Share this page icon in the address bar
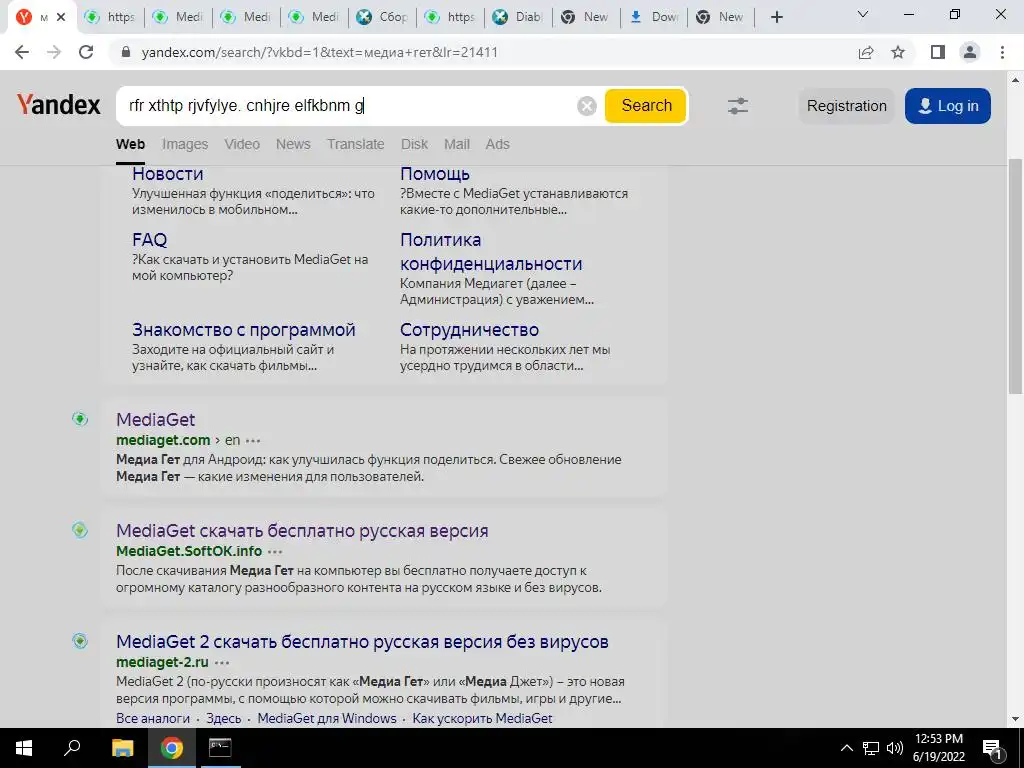Viewport: 1024px width, 768px height. point(866,52)
